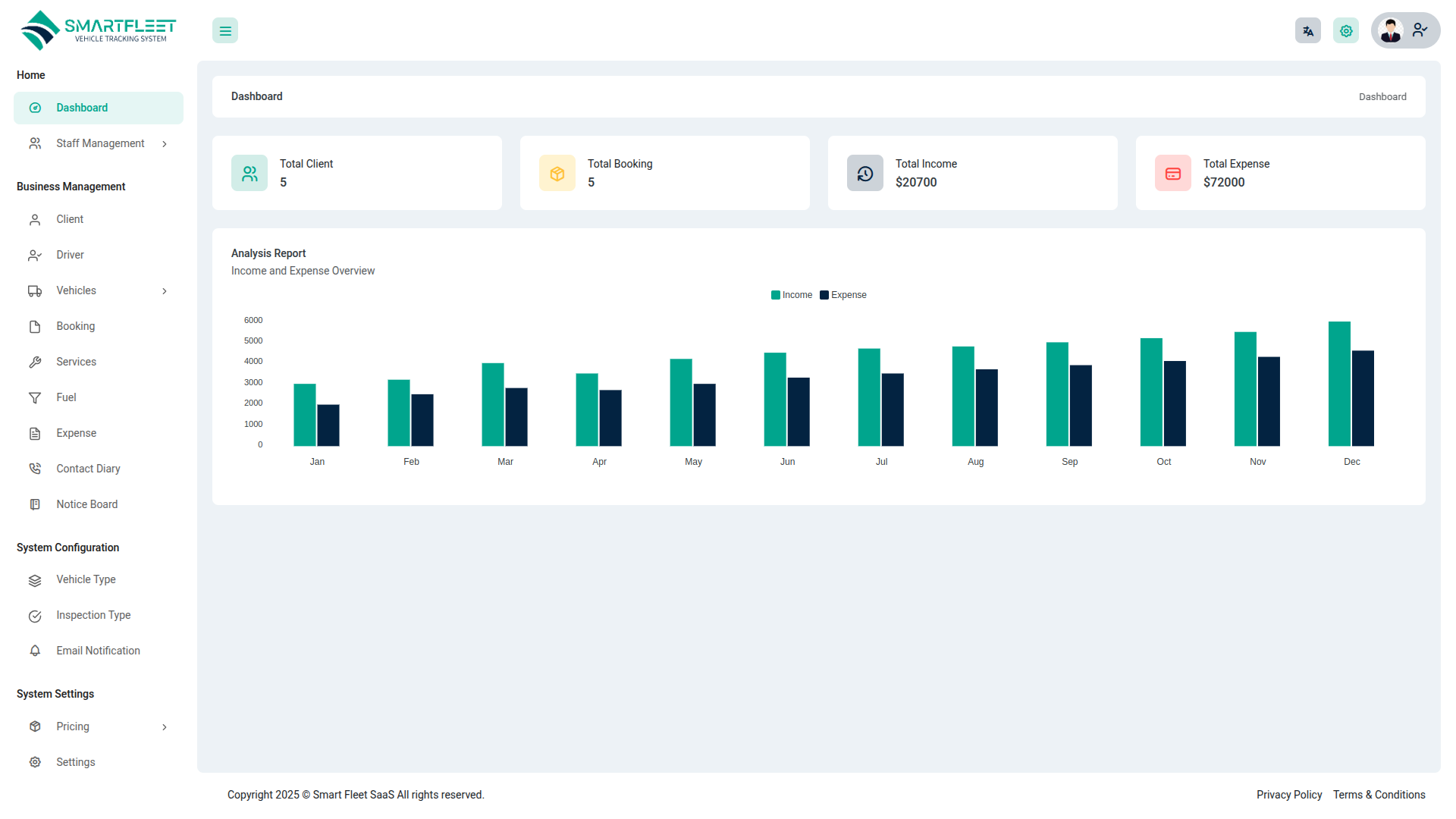Expand the Pricing submenu chevron
This screenshot has width=1456, height=819.
tap(165, 727)
